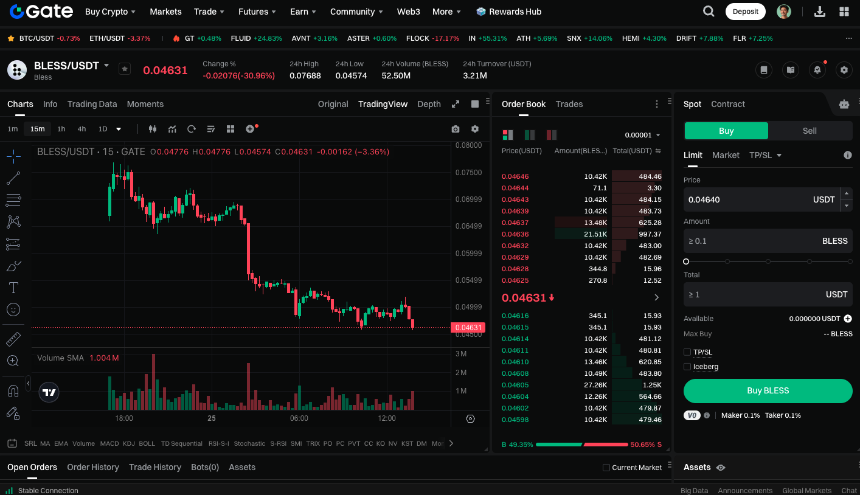
Task: Open chart settings gear icon
Action: (475, 129)
